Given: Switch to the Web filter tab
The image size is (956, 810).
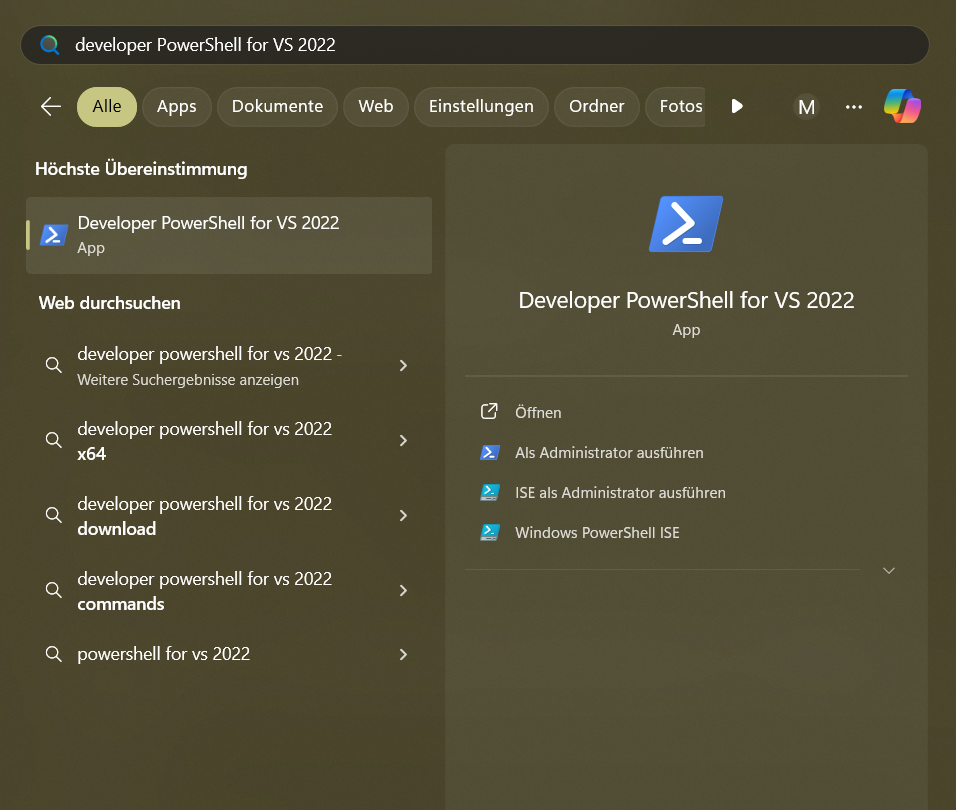Looking at the screenshot, I should tap(376, 107).
